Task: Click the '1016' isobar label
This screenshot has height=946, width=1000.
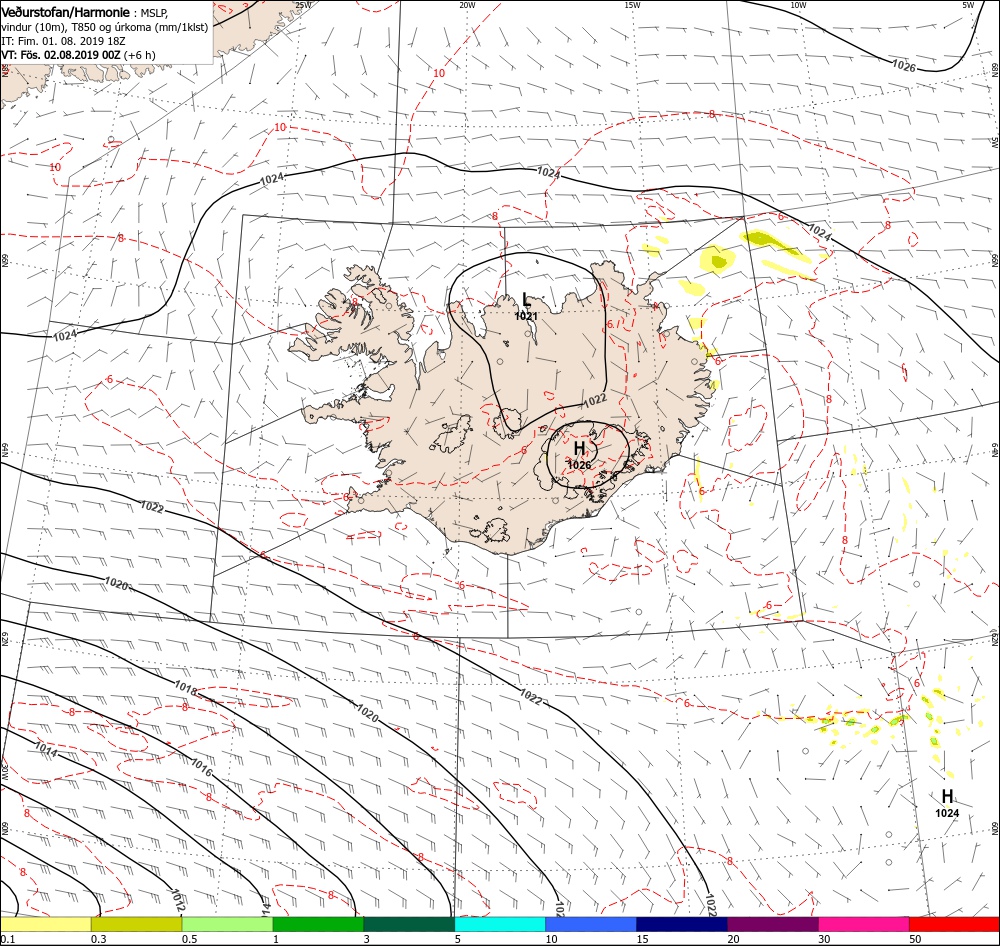Action: [202, 767]
